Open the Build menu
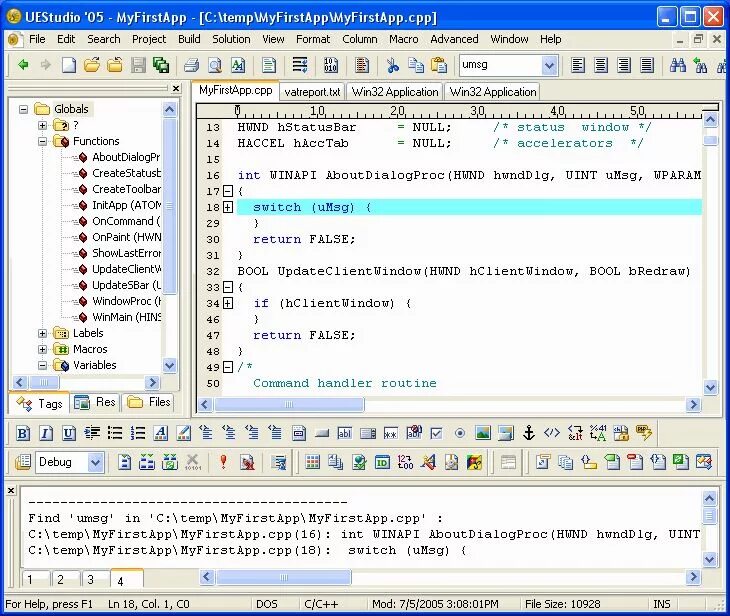Viewport: 730px width, 616px height. pos(189,39)
